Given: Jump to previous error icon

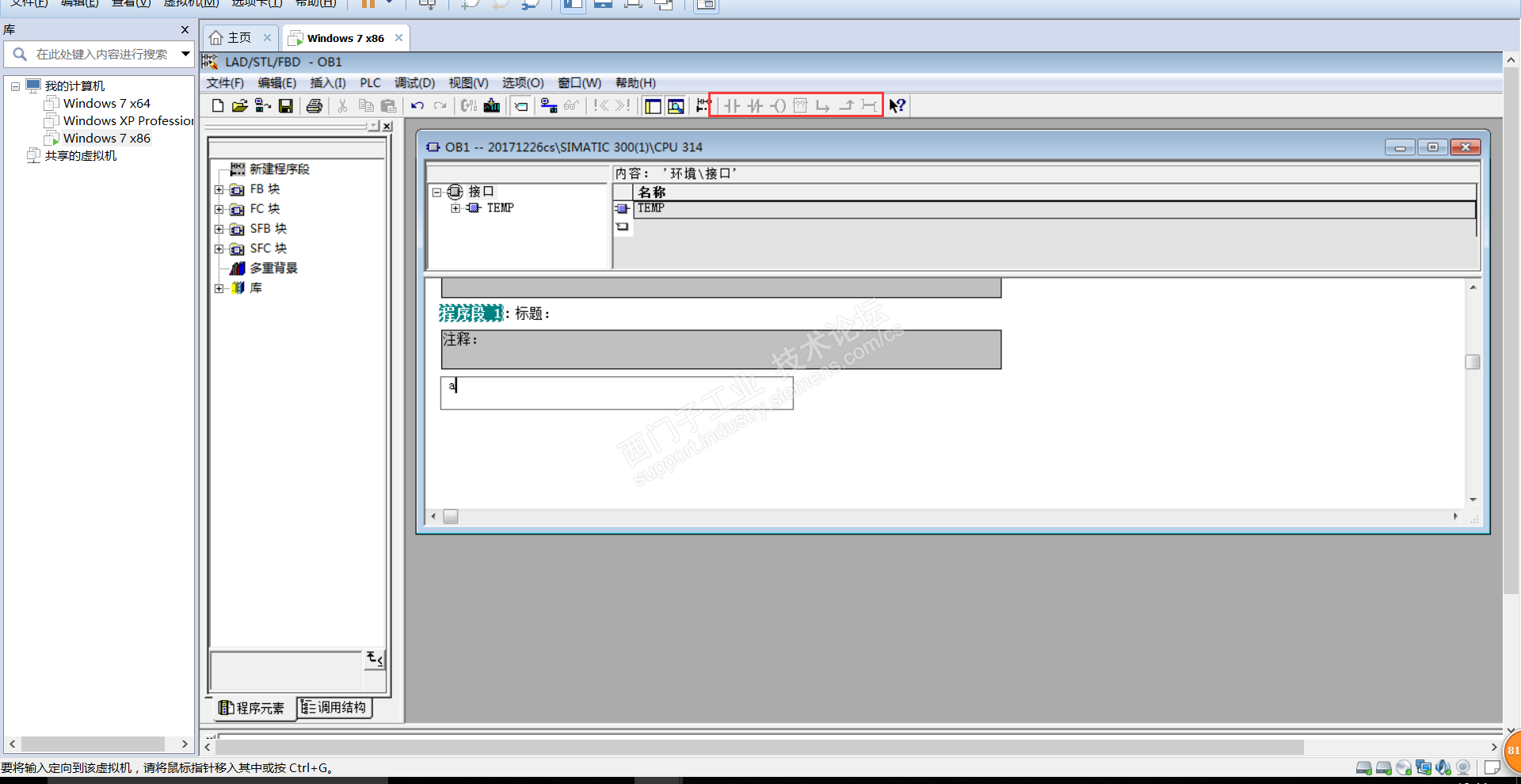Looking at the screenshot, I should coord(601,105).
